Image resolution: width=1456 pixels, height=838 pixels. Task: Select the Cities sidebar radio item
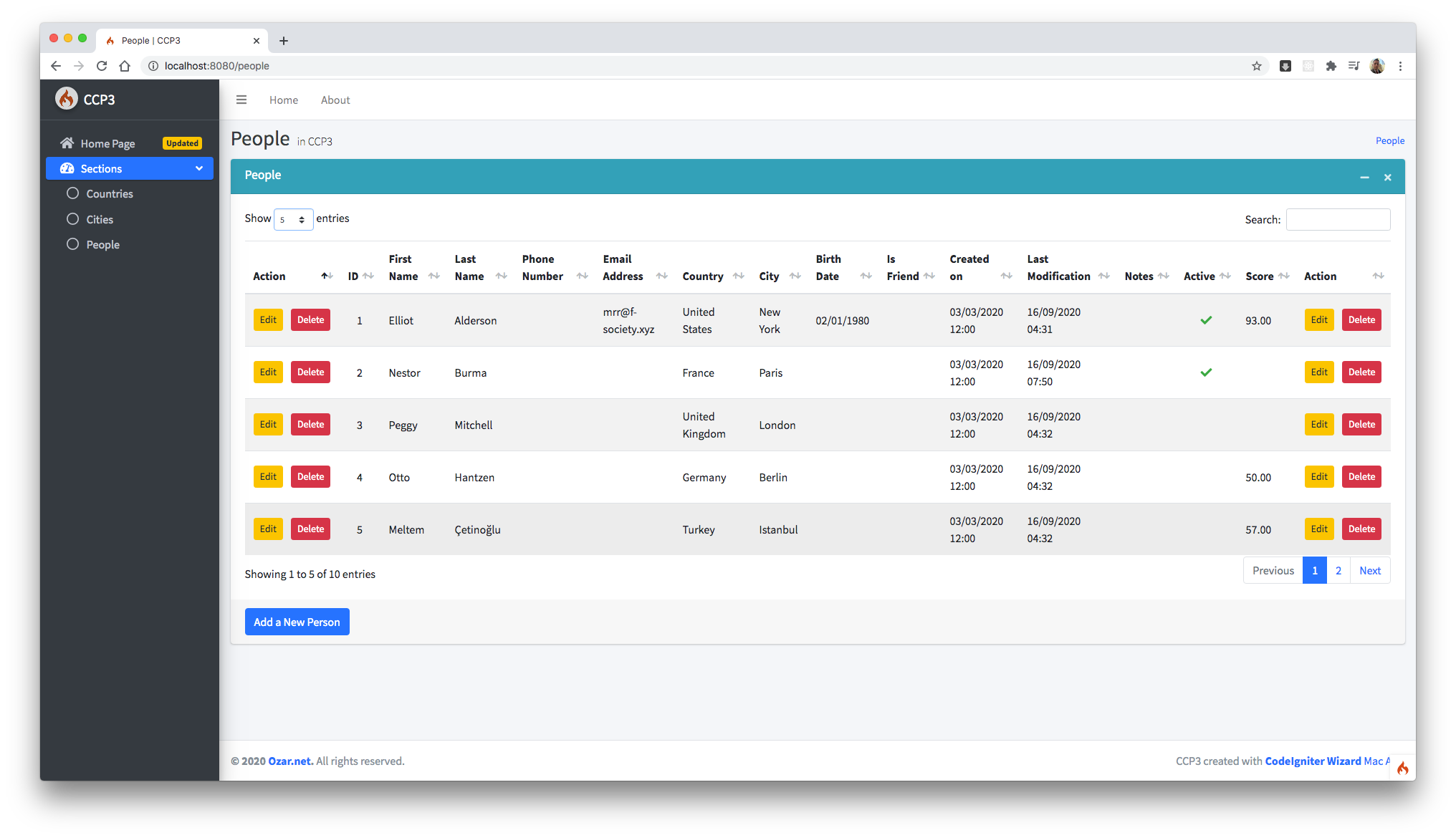(72, 219)
